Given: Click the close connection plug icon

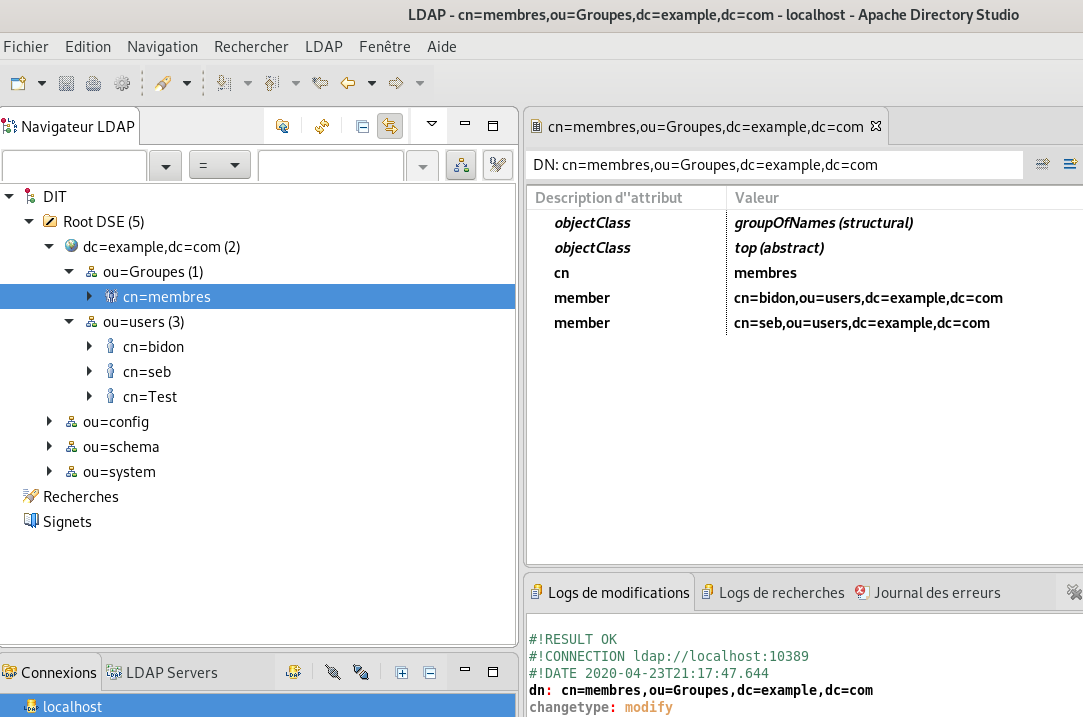Looking at the screenshot, I should click(x=361, y=672).
